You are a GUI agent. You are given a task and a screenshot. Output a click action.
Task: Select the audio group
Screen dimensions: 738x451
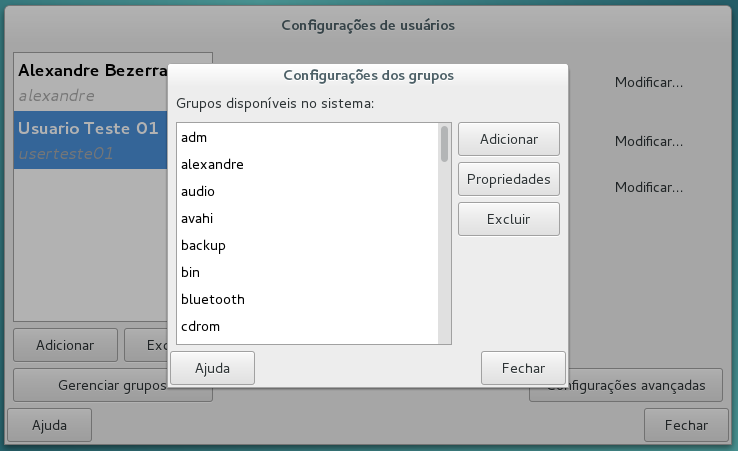pyautogui.click(x=307, y=191)
